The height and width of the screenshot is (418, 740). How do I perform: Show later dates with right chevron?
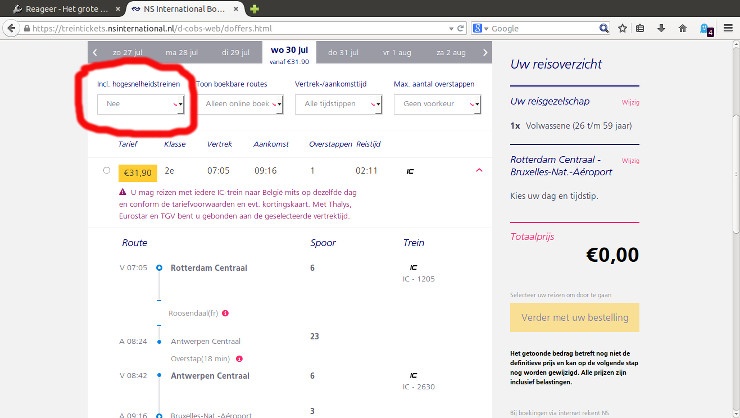coord(485,52)
